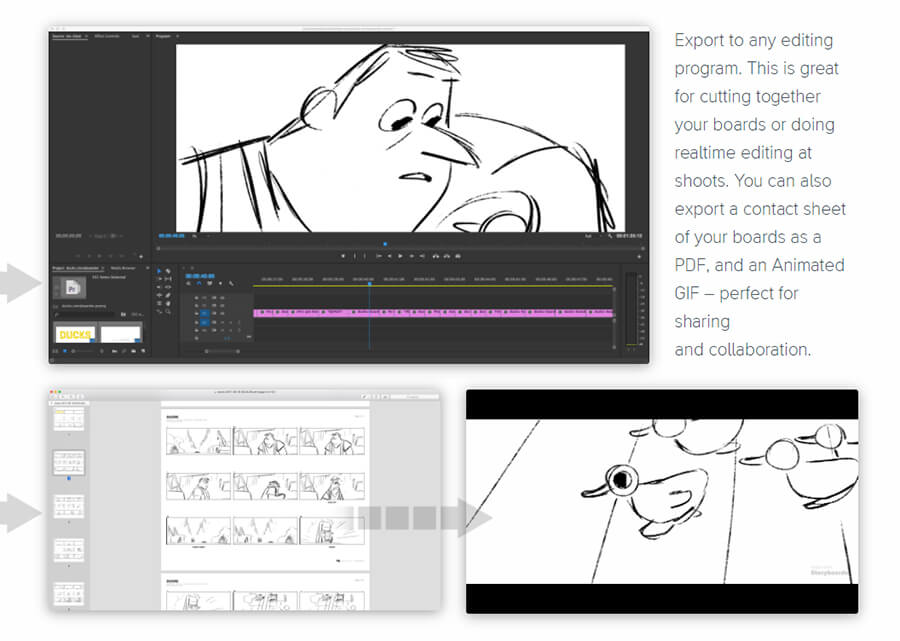
Task: Switch to the Effect Controls tab
Action: point(106,36)
